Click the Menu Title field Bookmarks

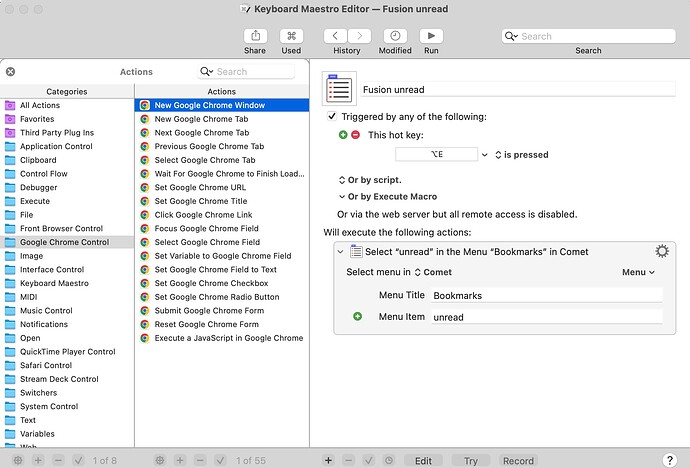tap(547, 295)
